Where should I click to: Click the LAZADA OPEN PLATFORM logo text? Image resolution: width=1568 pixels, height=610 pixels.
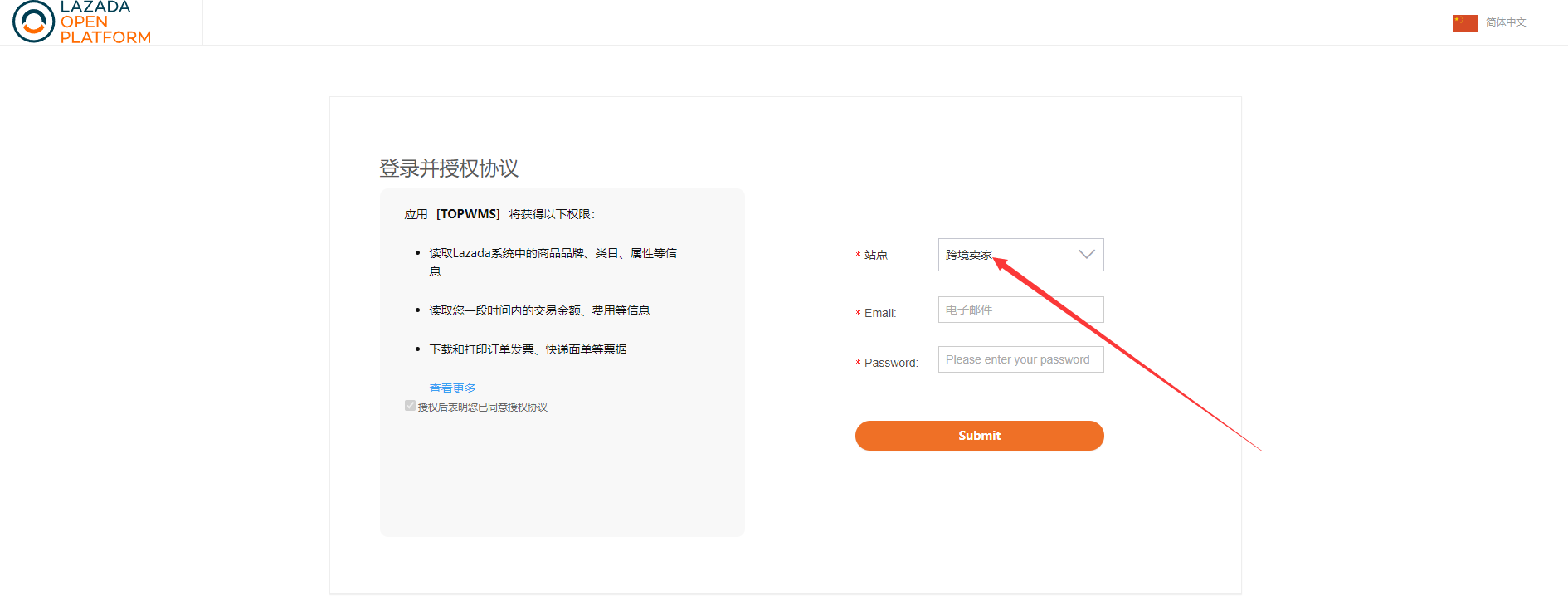105,22
